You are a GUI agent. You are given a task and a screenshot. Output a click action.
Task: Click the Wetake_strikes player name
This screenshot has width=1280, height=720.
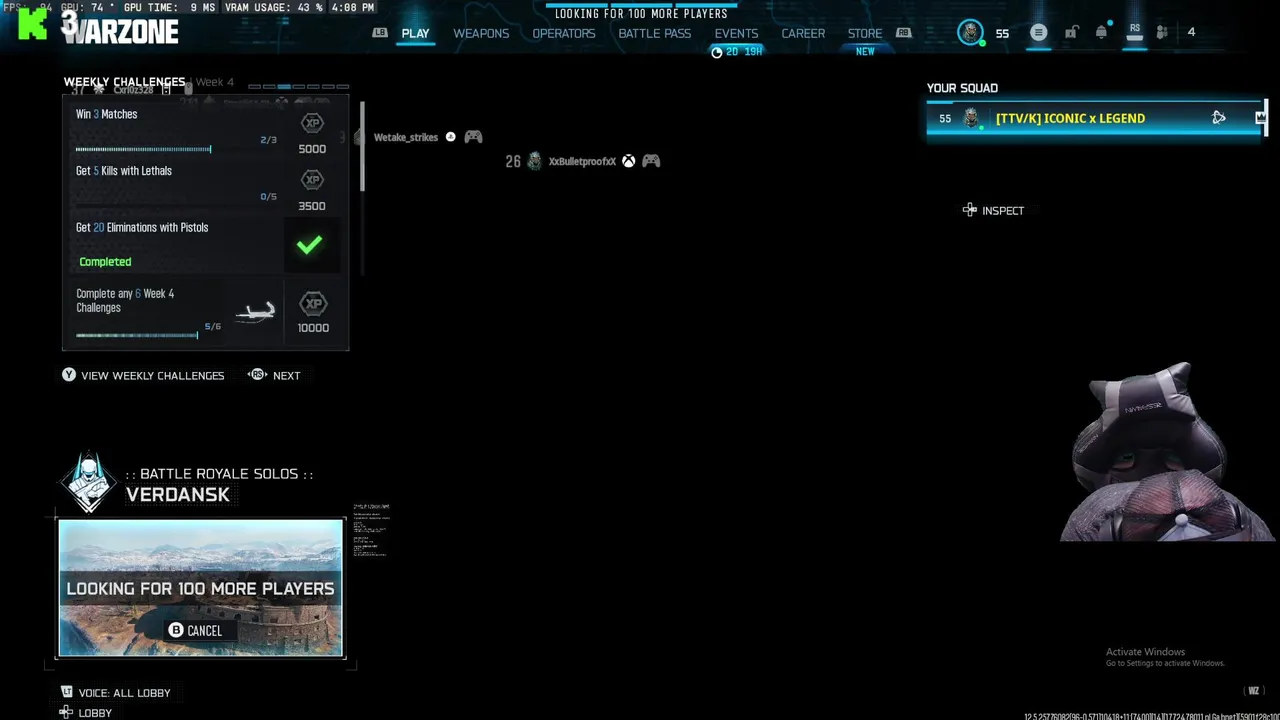406,137
